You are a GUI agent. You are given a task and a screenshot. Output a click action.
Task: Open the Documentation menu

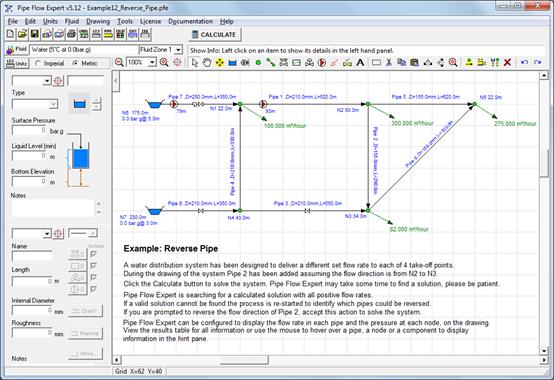tap(190, 21)
